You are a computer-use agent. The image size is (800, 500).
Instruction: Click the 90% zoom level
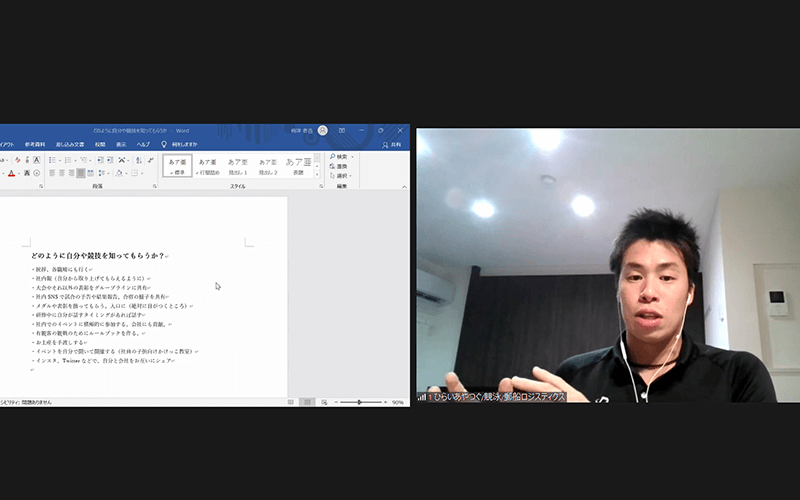397,402
